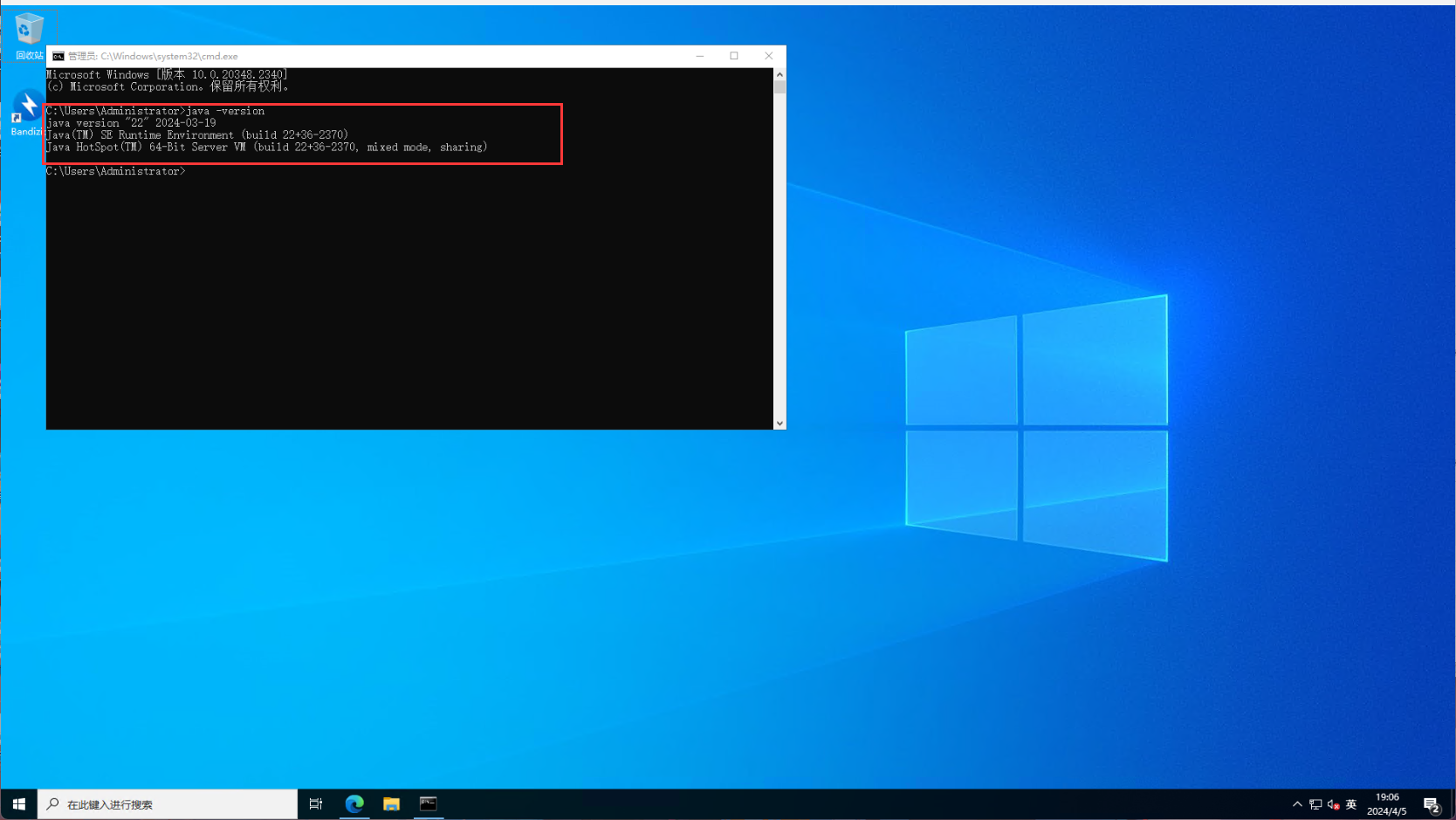Expand the hidden tray icons chevron

pos(1297,804)
